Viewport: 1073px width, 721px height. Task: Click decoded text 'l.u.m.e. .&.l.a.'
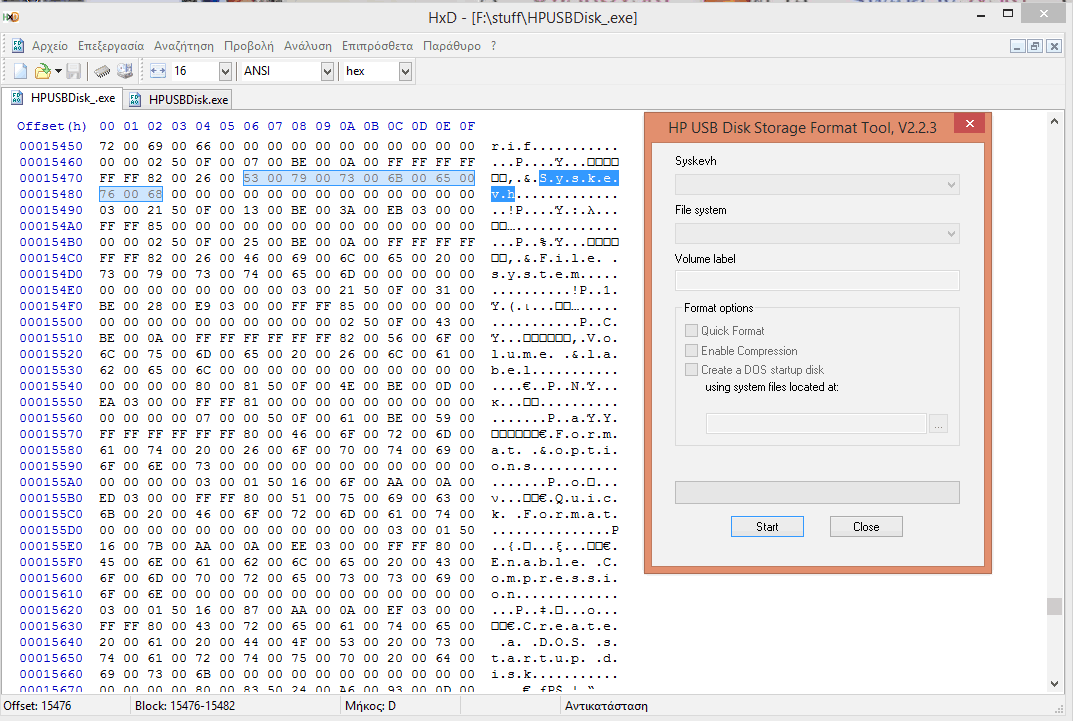(x=554, y=354)
